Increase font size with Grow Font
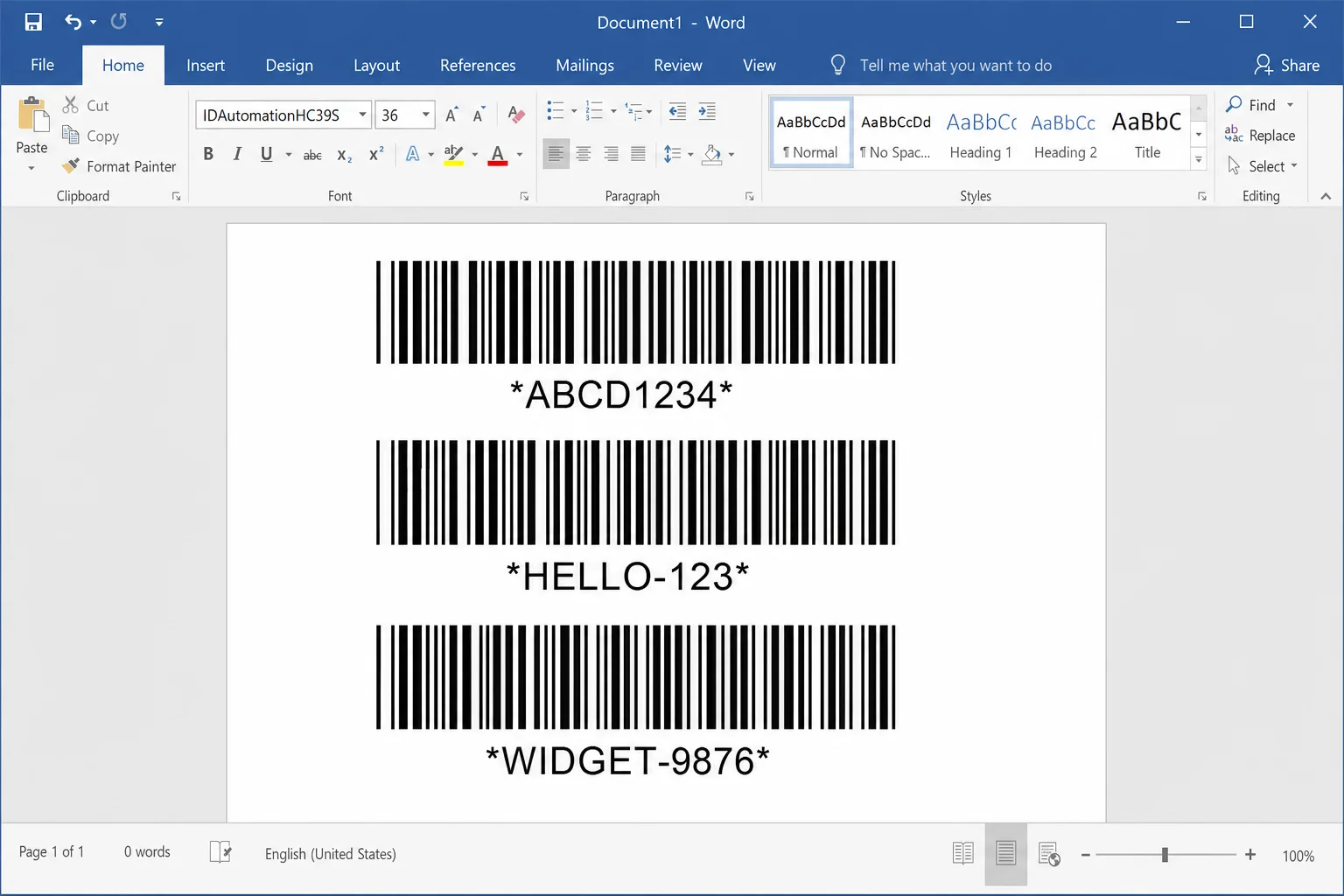 [451, 115]
